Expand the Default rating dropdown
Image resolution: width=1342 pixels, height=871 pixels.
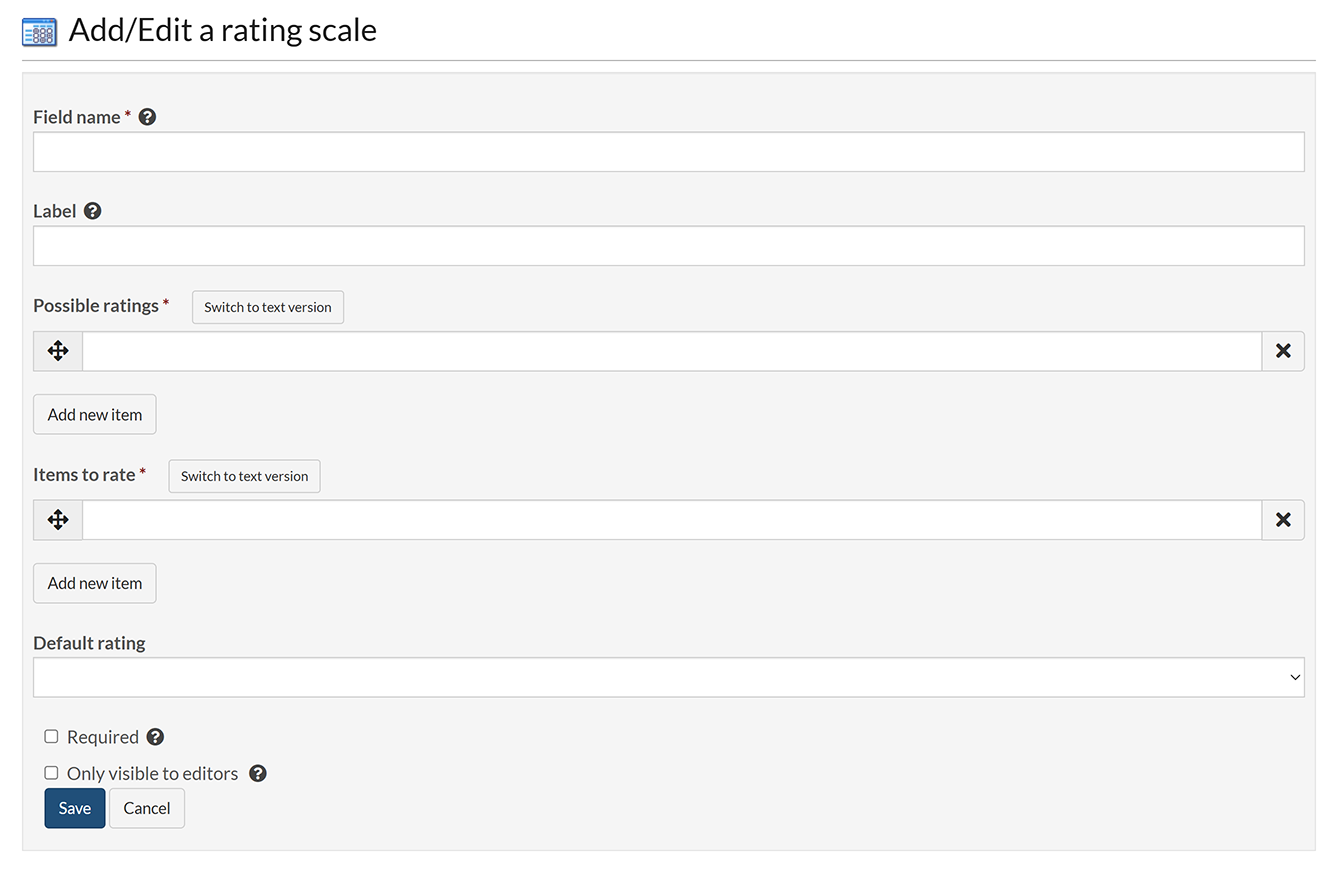tap(668, 677)
